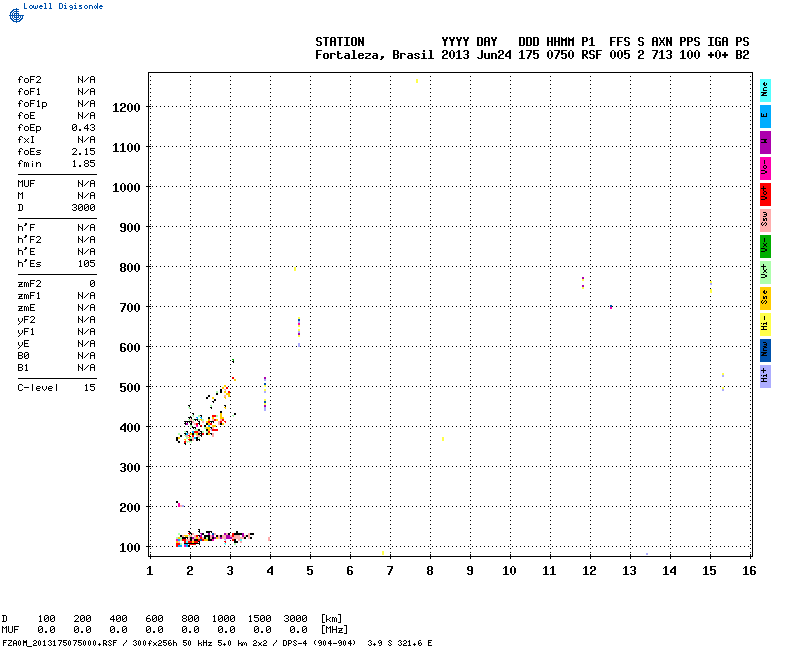Click station name Fortaleza, Brasil
Viewport: 800px width, 650px height.
374,55
